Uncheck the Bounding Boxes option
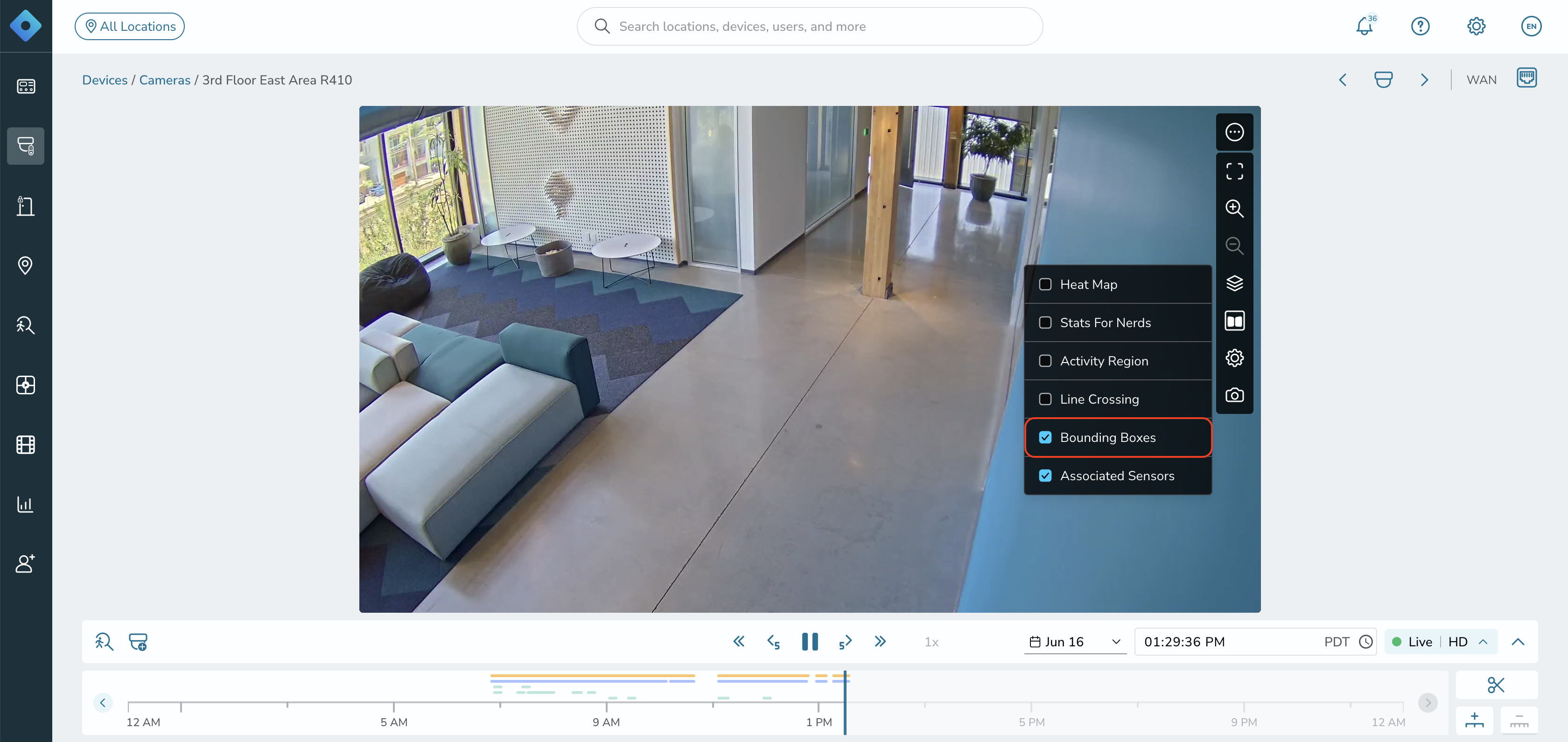1568x742 pixels. (x=1044, y=437)
